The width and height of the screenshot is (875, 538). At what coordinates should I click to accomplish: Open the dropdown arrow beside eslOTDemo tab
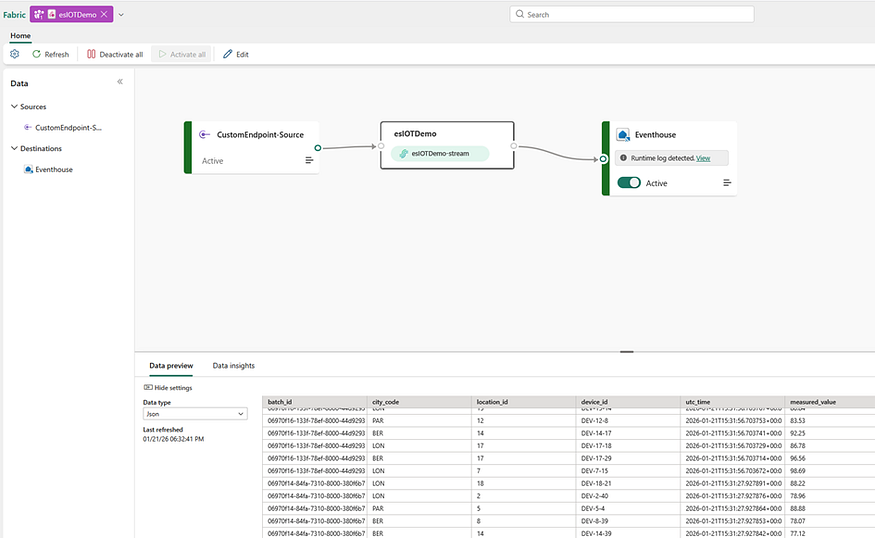point(121,15)
